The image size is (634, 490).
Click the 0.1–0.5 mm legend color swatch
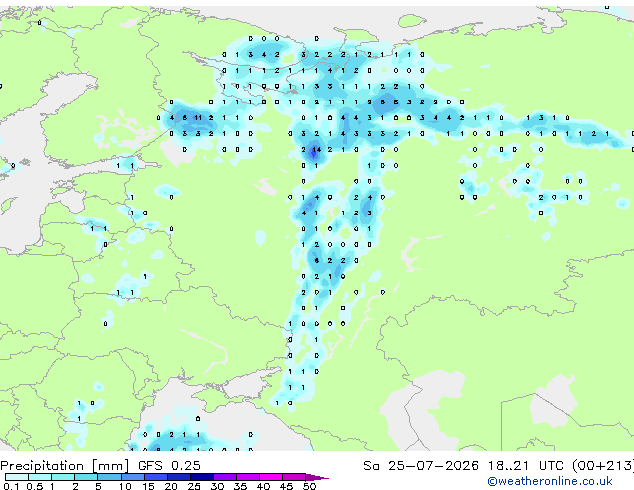click(x=17, y=477)
